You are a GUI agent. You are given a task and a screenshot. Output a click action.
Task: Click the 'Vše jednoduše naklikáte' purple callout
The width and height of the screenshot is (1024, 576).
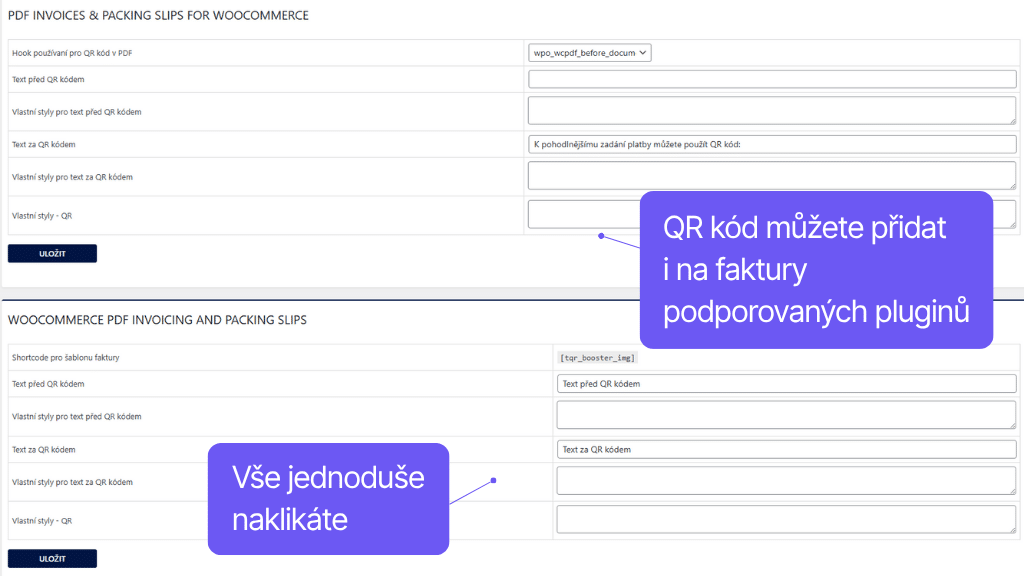coord(328,499)
